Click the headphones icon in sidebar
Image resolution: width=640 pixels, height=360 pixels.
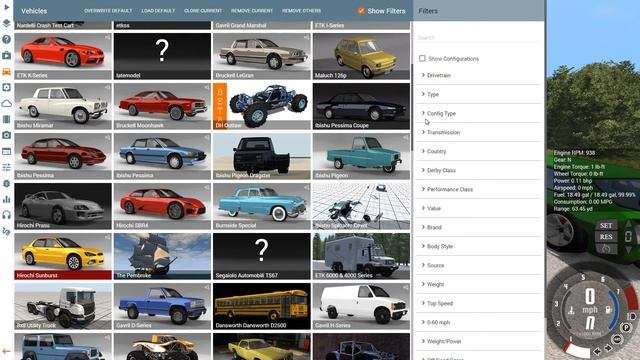coord(7,215)
